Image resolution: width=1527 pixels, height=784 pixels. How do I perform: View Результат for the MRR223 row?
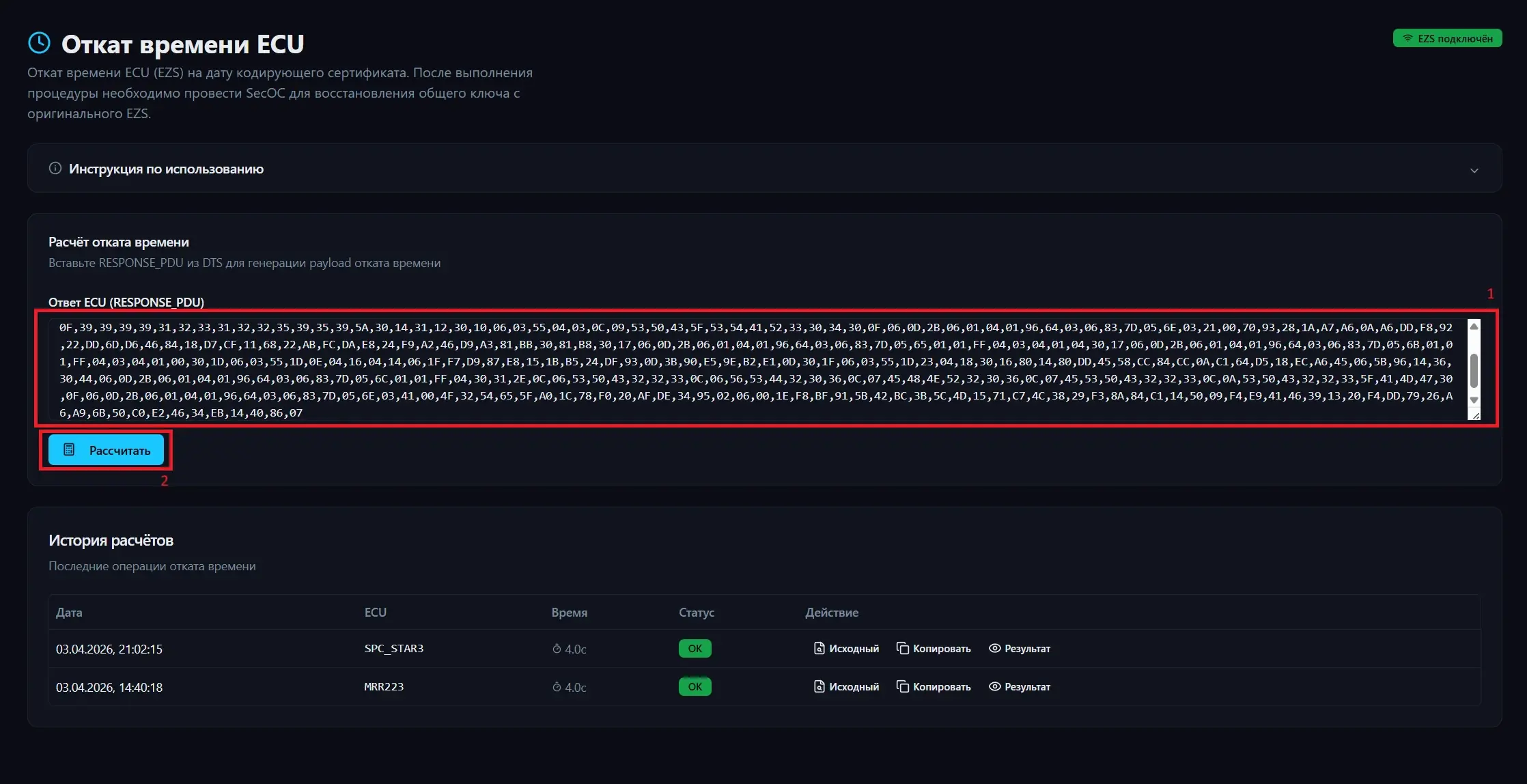[x=1020, y=686]
